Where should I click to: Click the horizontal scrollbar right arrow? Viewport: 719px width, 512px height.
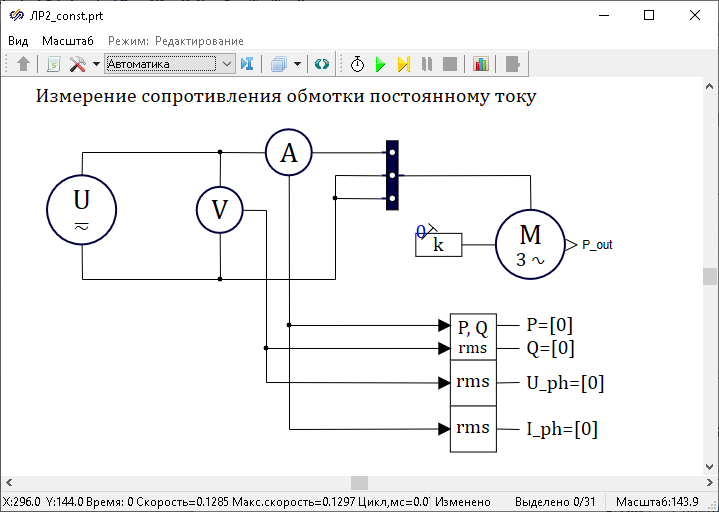709,483
